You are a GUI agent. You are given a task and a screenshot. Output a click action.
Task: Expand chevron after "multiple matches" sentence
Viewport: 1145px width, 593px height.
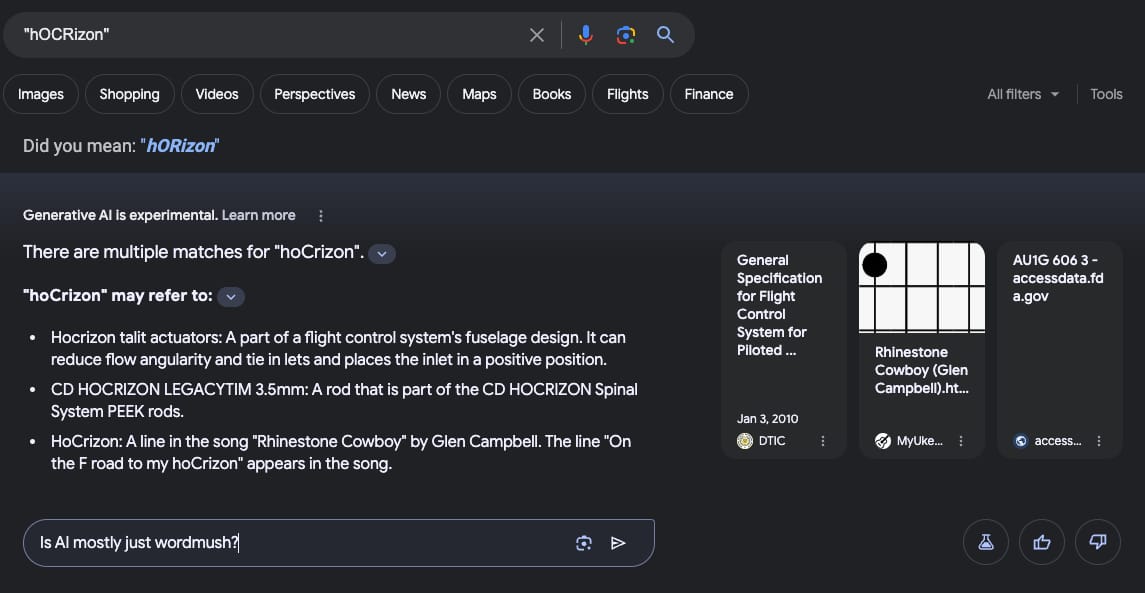(x=382, y=253)
